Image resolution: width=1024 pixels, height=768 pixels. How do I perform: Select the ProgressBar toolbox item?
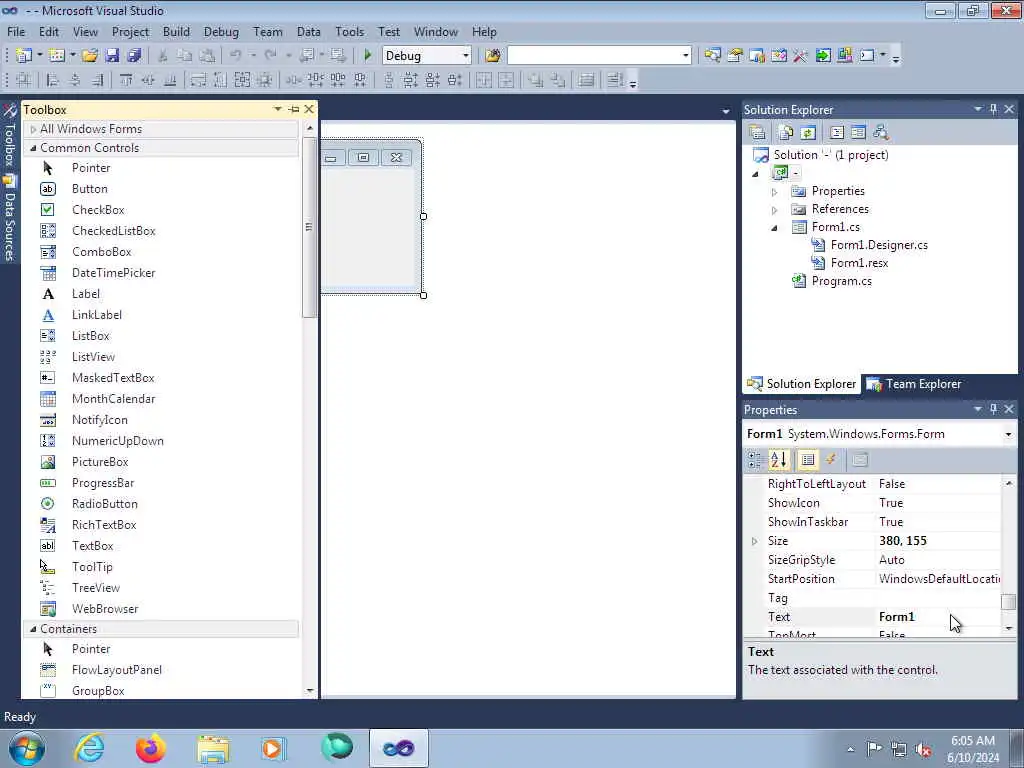pyautogui.click(x=103, y=483)
